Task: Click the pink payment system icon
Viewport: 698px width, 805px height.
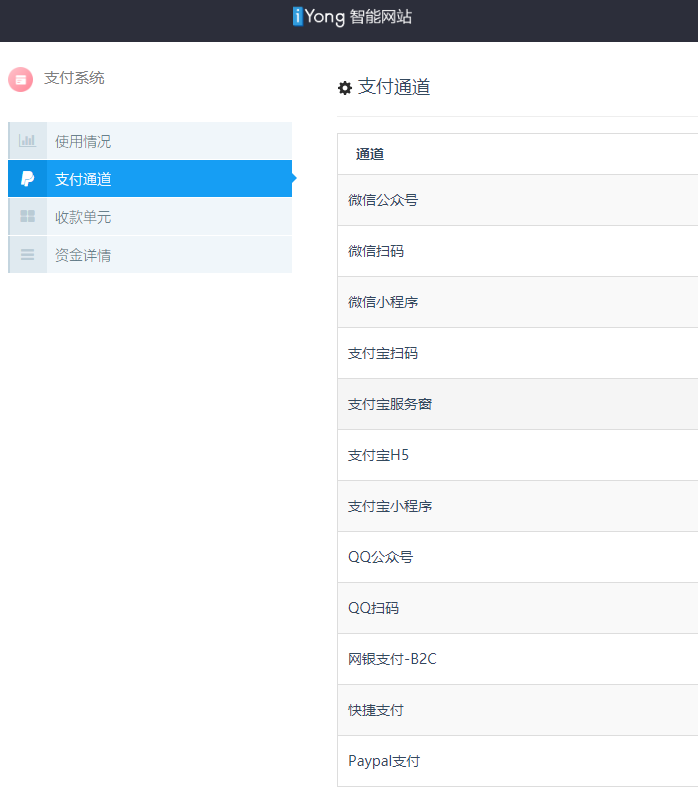Action: click(x=21, y=80)
